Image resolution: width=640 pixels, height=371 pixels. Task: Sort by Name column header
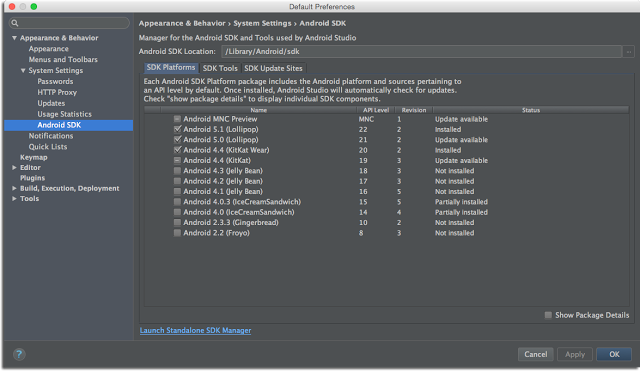[258, 110]
